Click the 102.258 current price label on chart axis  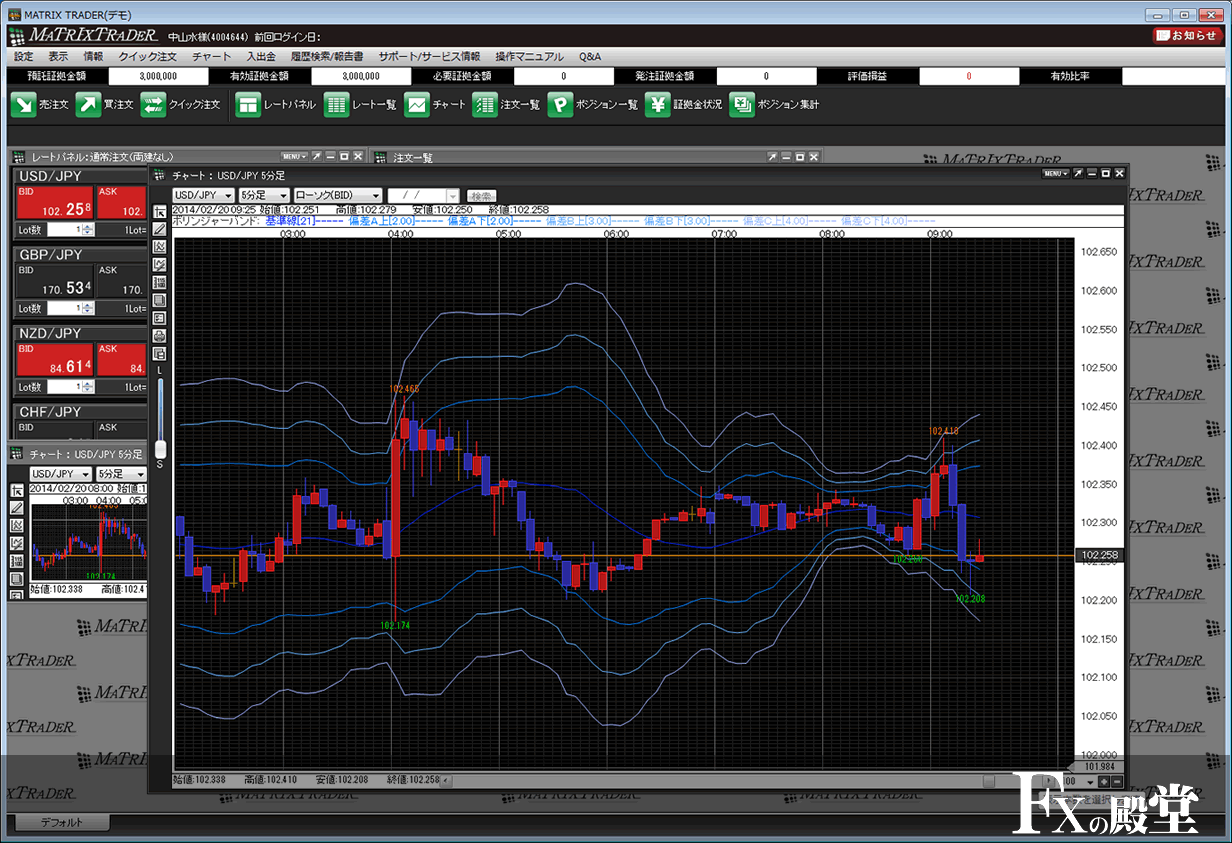pyautogui.click(x=1098, y=555)
